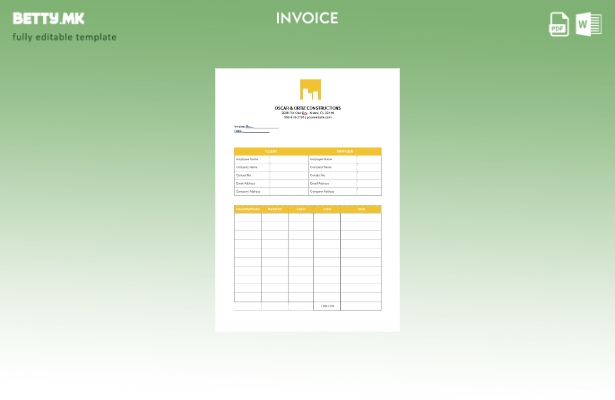Click the Total Cost cell in items table
615x400 pixels.
point(327,306)
